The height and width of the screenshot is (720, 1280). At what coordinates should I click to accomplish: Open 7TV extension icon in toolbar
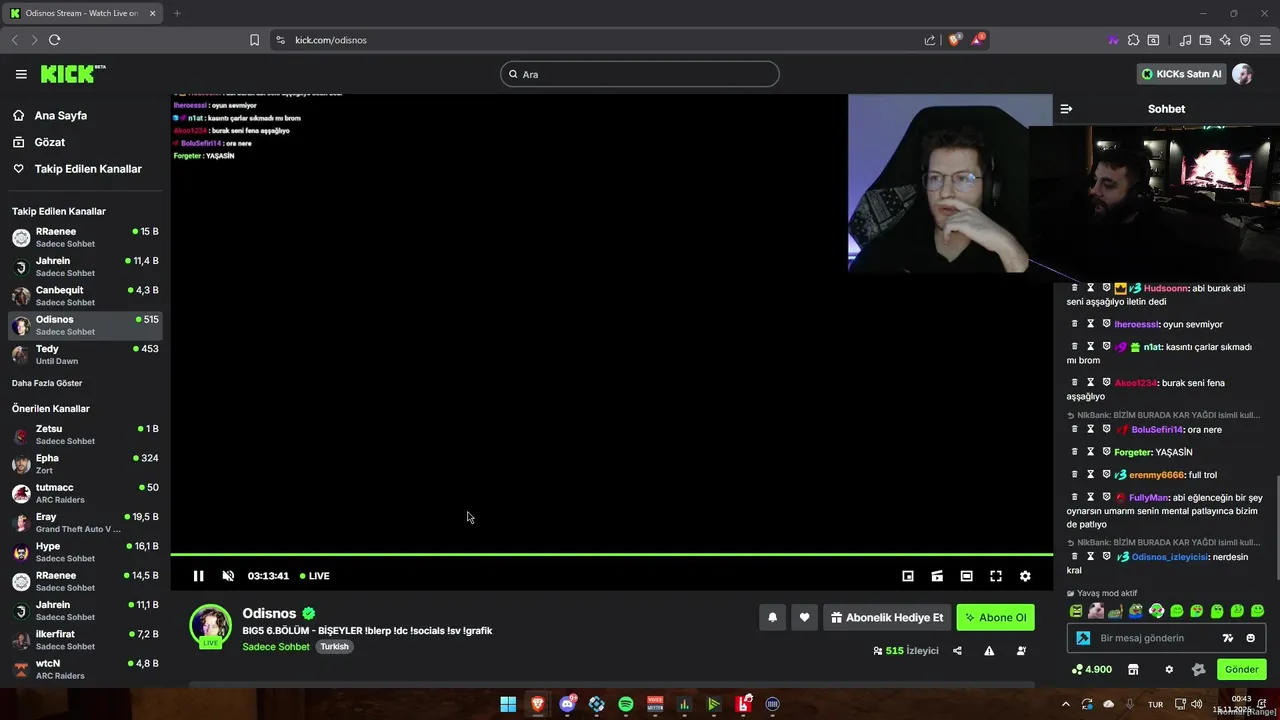coord(1113,40)
